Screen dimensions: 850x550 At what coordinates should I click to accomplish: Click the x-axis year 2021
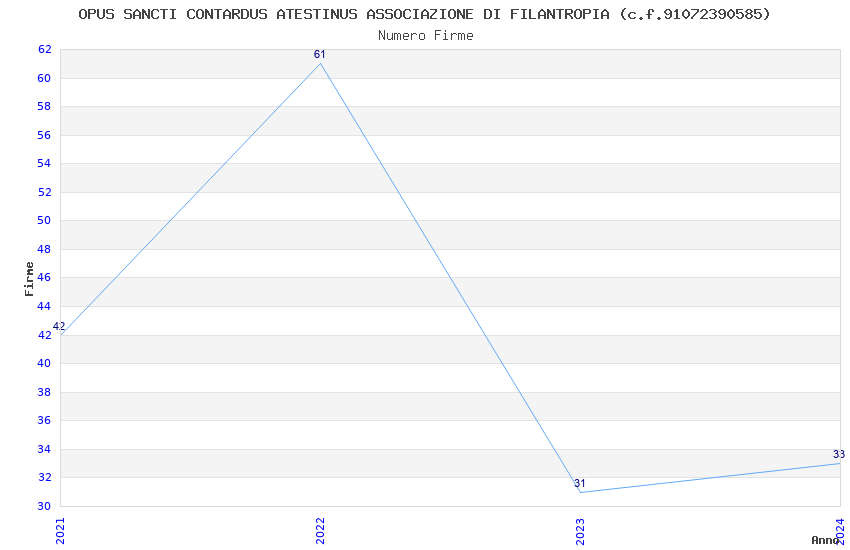60,531
